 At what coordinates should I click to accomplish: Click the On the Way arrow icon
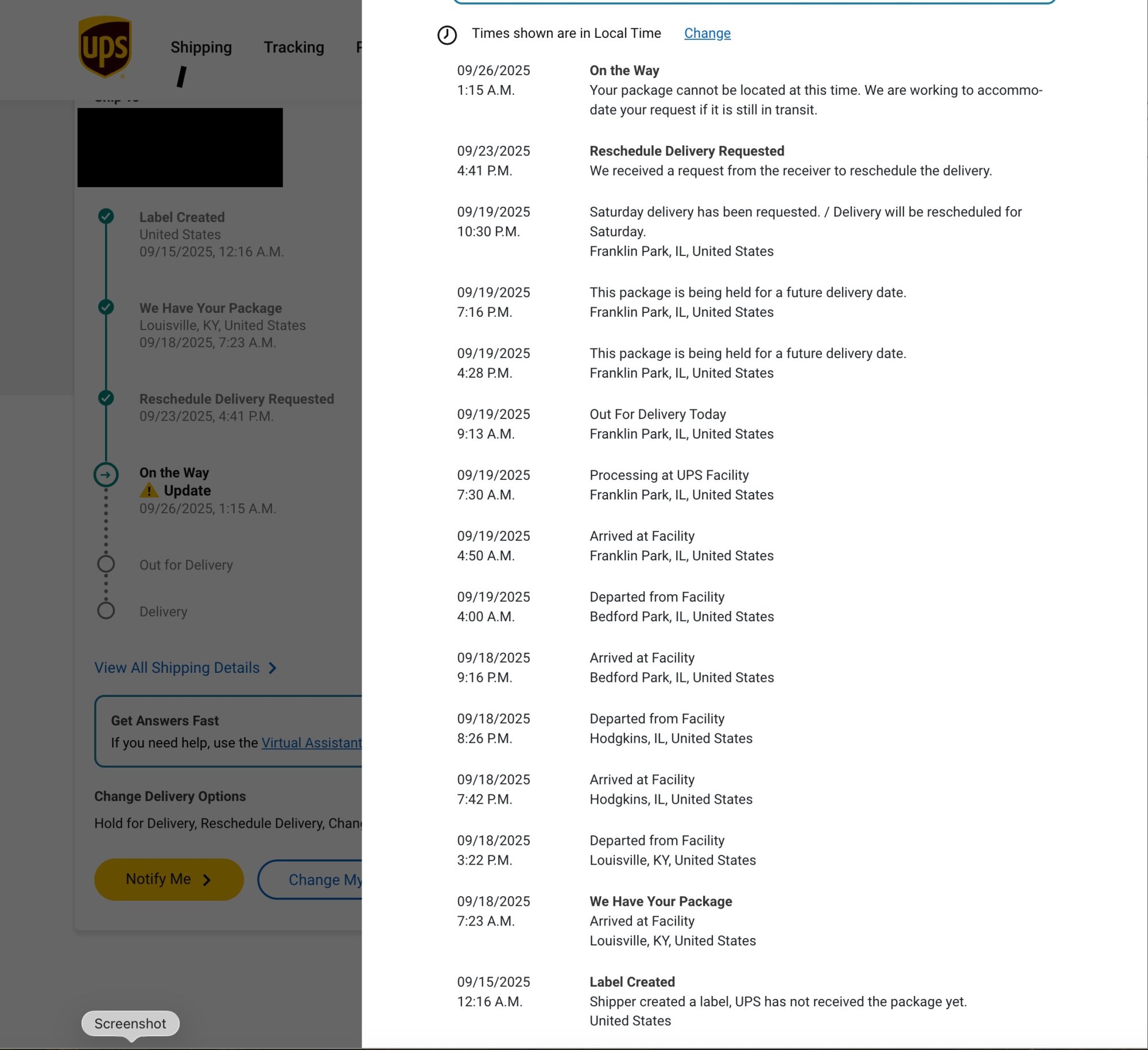click(106, 475)
